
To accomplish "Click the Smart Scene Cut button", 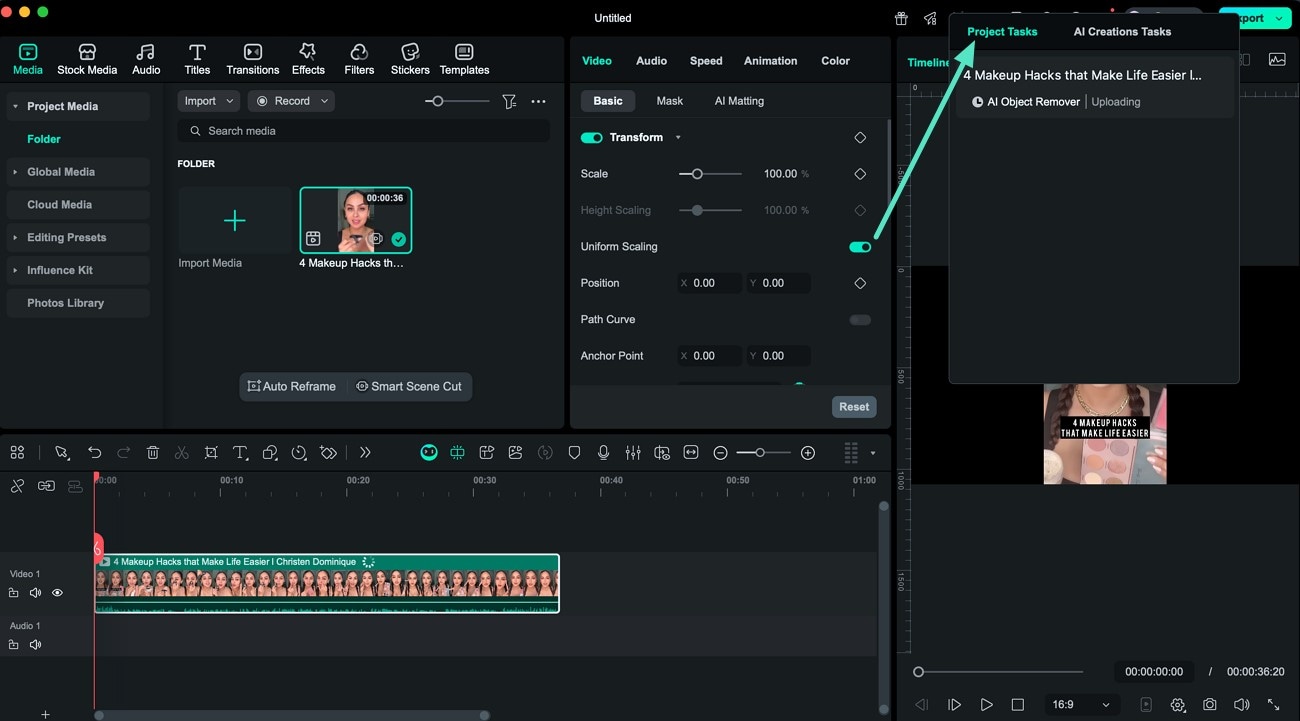I will 409,387.
